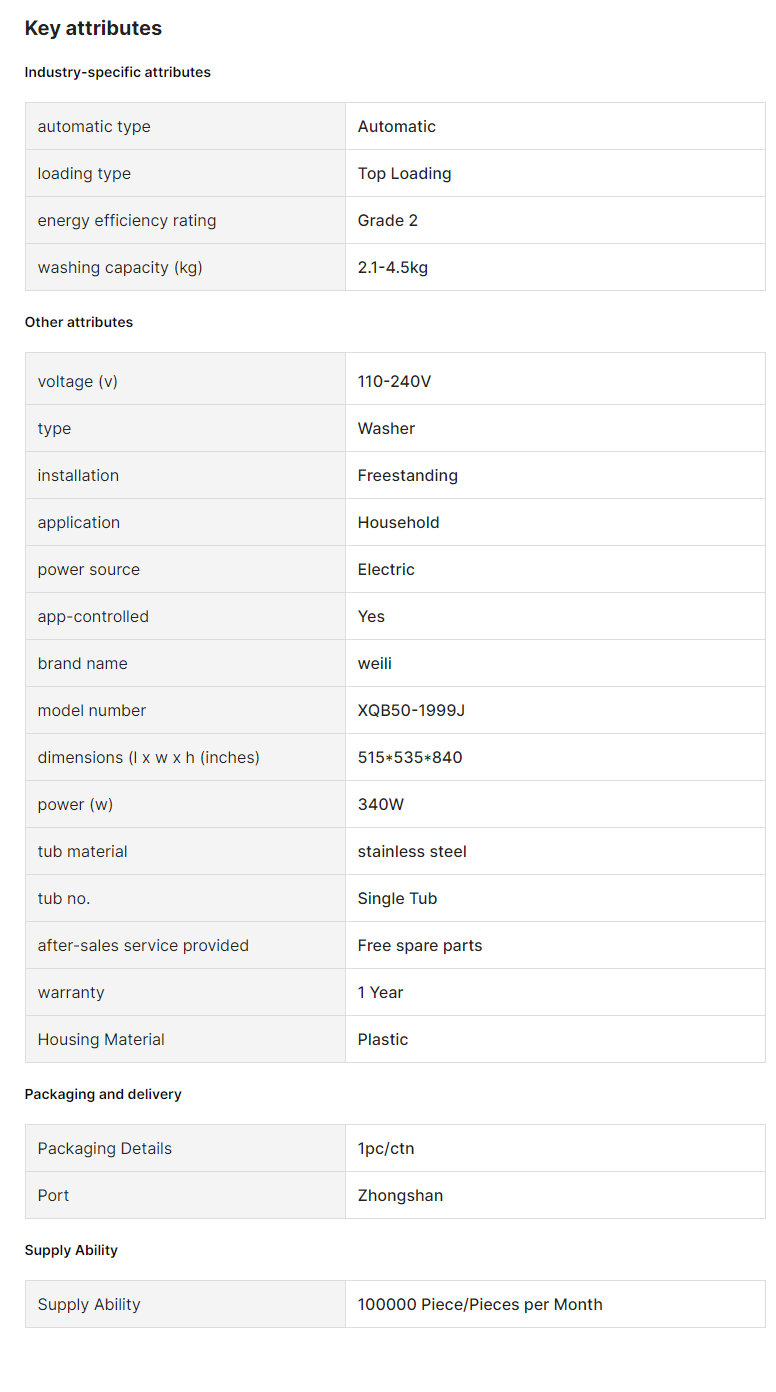The height and width of the screenshot is (1392, 776).
Task: Click the installation value Freestanding
Action: pos(408,475)
